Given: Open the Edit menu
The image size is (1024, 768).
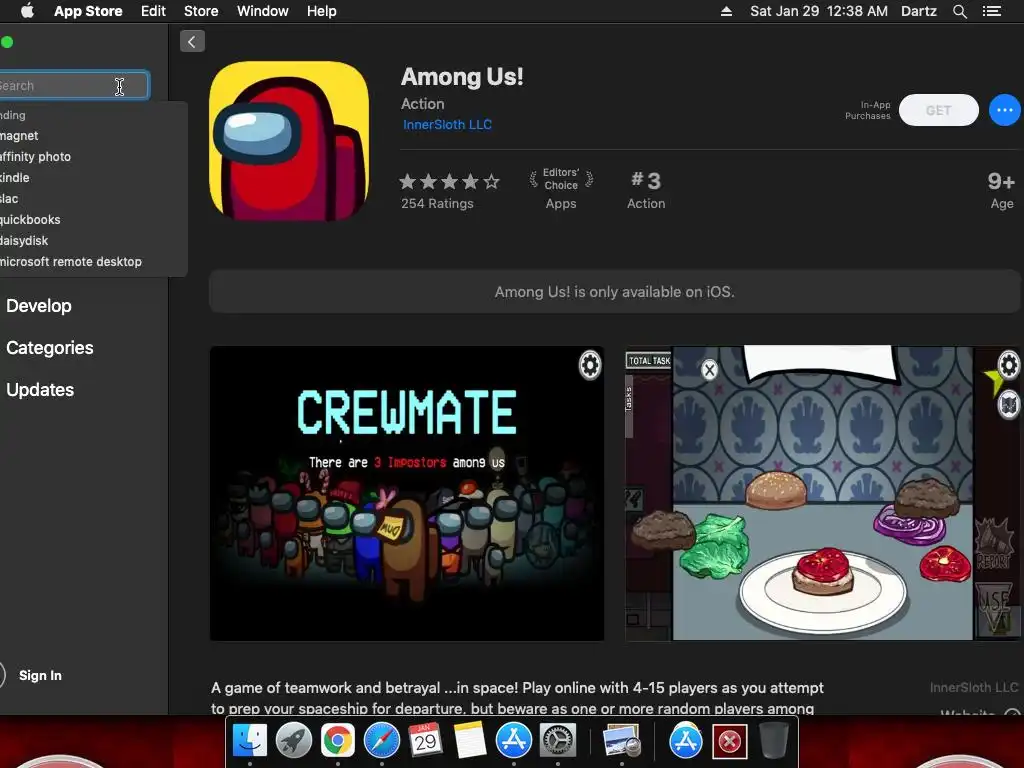Looking at the screenshot, I should (x=153, y=11).
